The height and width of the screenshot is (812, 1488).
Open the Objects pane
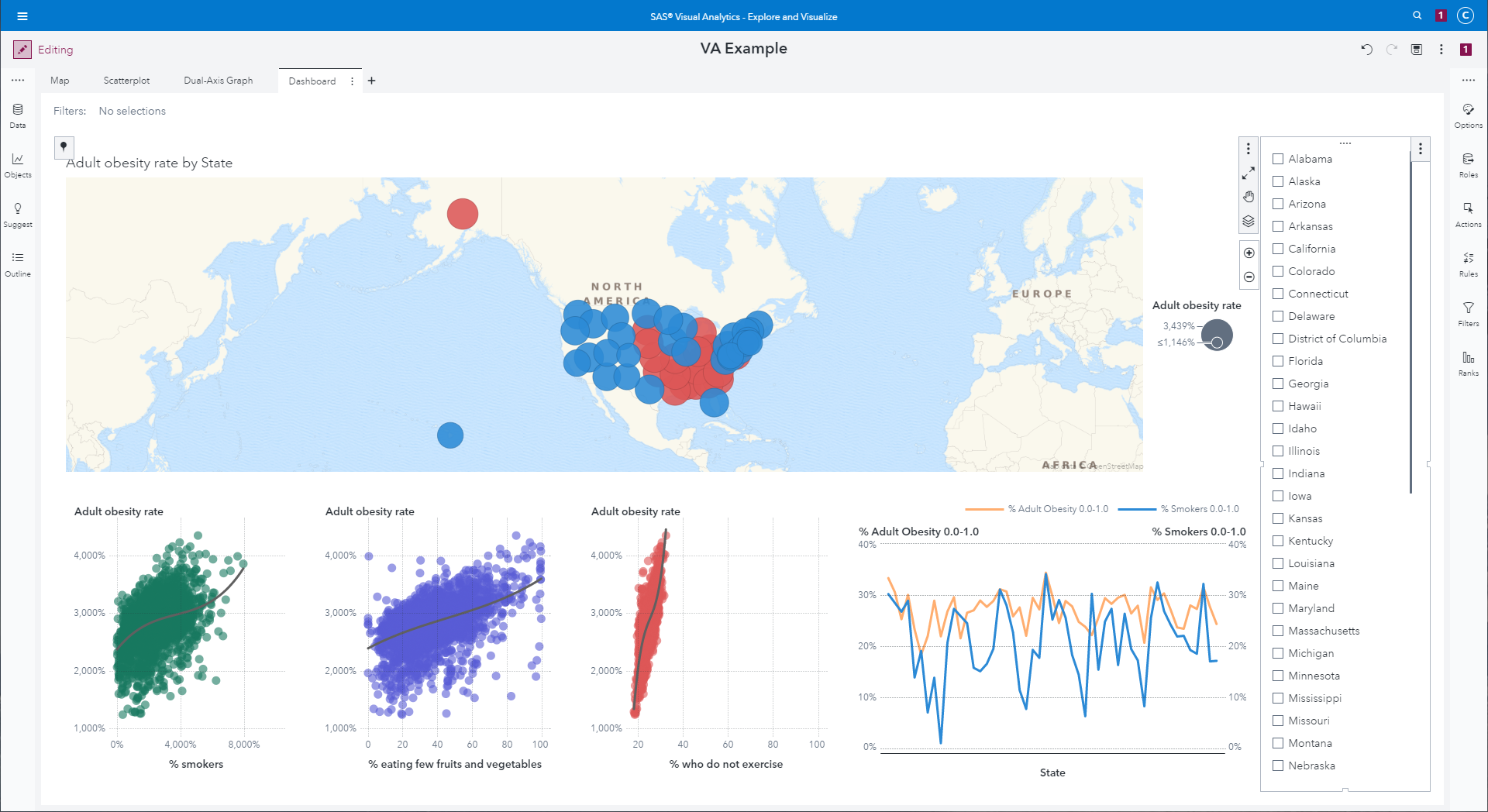pos(18,164)
